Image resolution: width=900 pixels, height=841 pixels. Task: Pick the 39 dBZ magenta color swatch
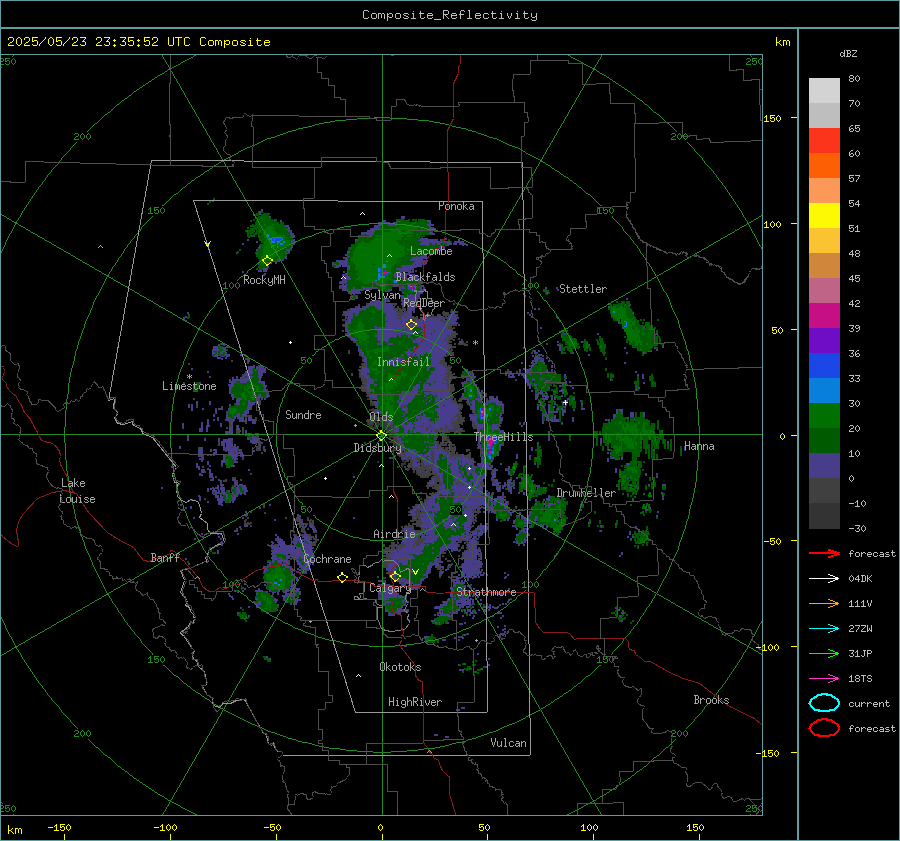[824, 315]
